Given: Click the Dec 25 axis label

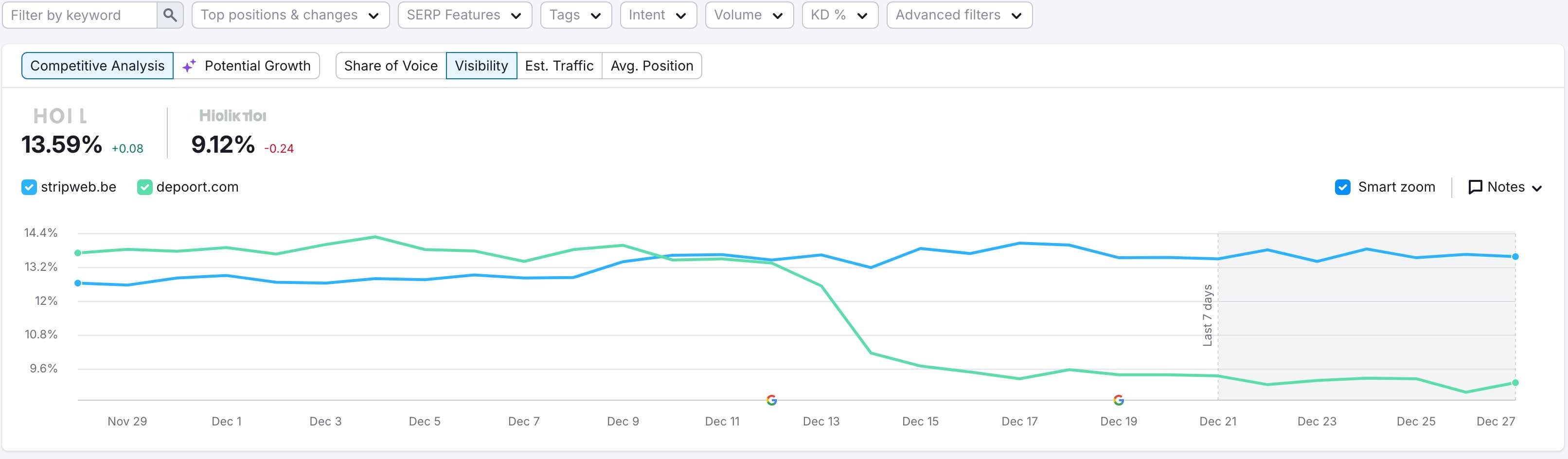Looking at the screenshot, I should coord(1416,421).
